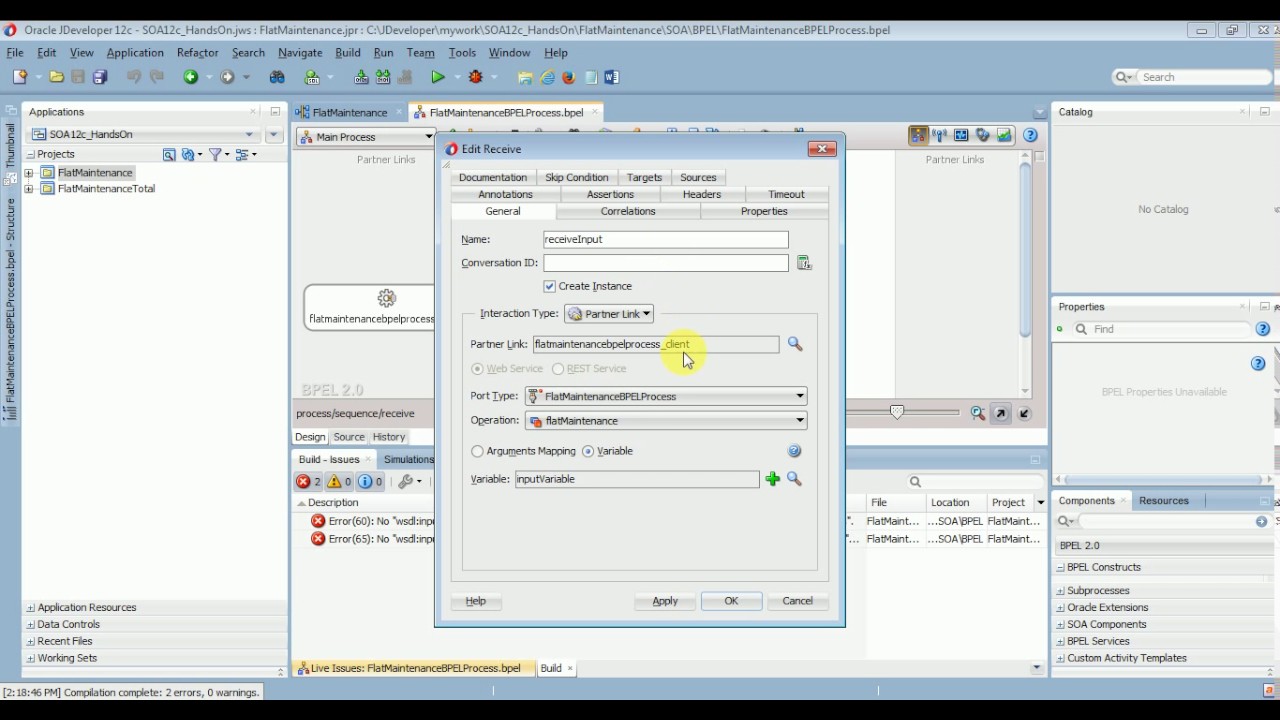Browse partner links with magnifier icon
Screen dimensions: 1280x720
pos(795,344)
